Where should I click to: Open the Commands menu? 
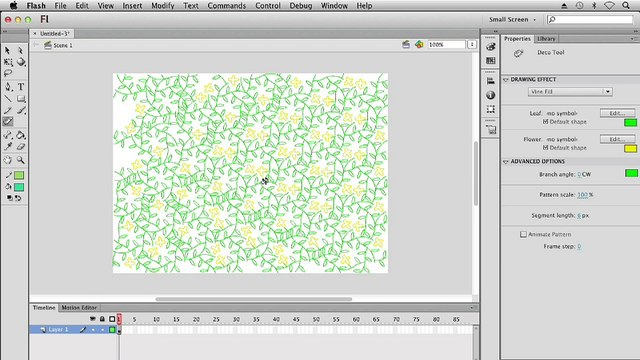227,6
